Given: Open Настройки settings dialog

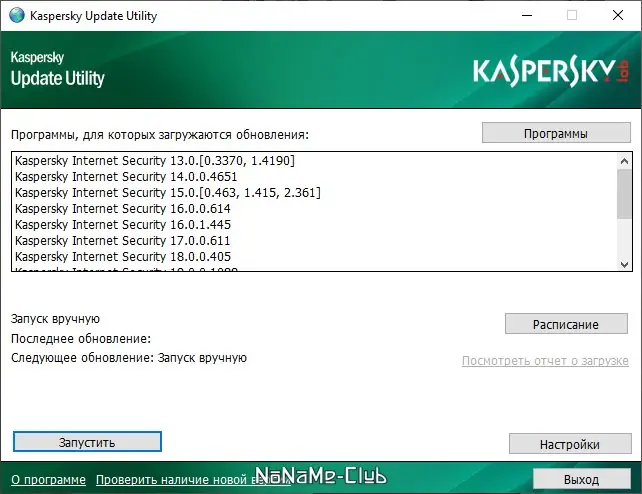Looking at the screenshot, I should [570, 444].
